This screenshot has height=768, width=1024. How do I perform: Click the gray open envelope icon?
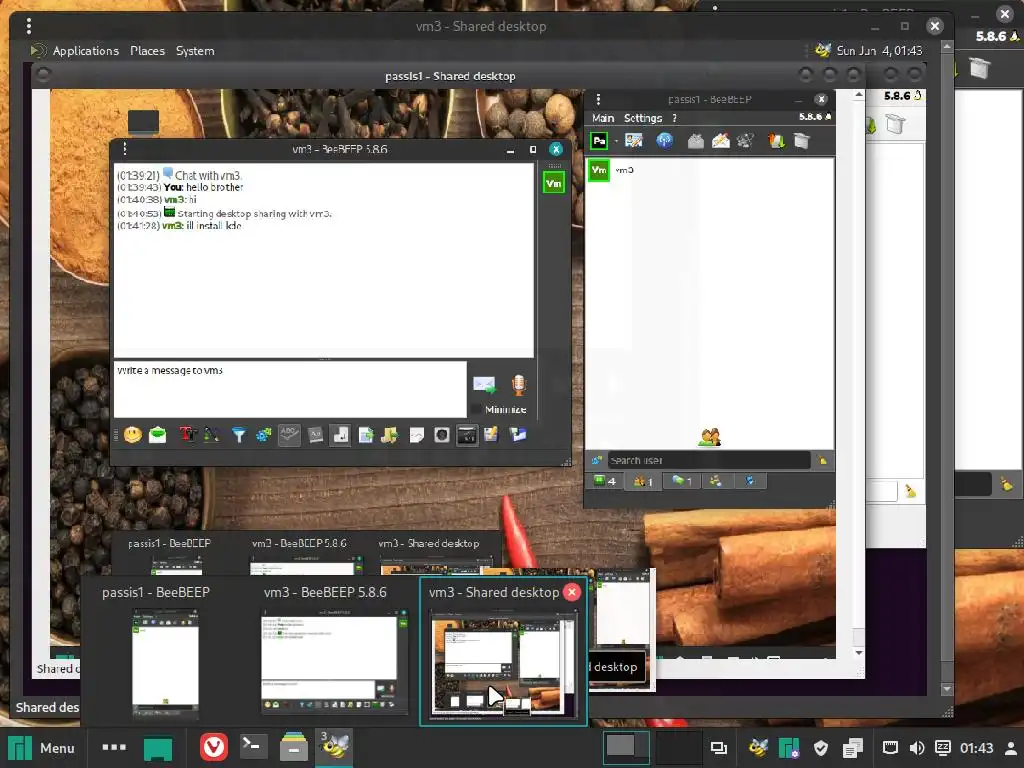[x=696, y=140]
